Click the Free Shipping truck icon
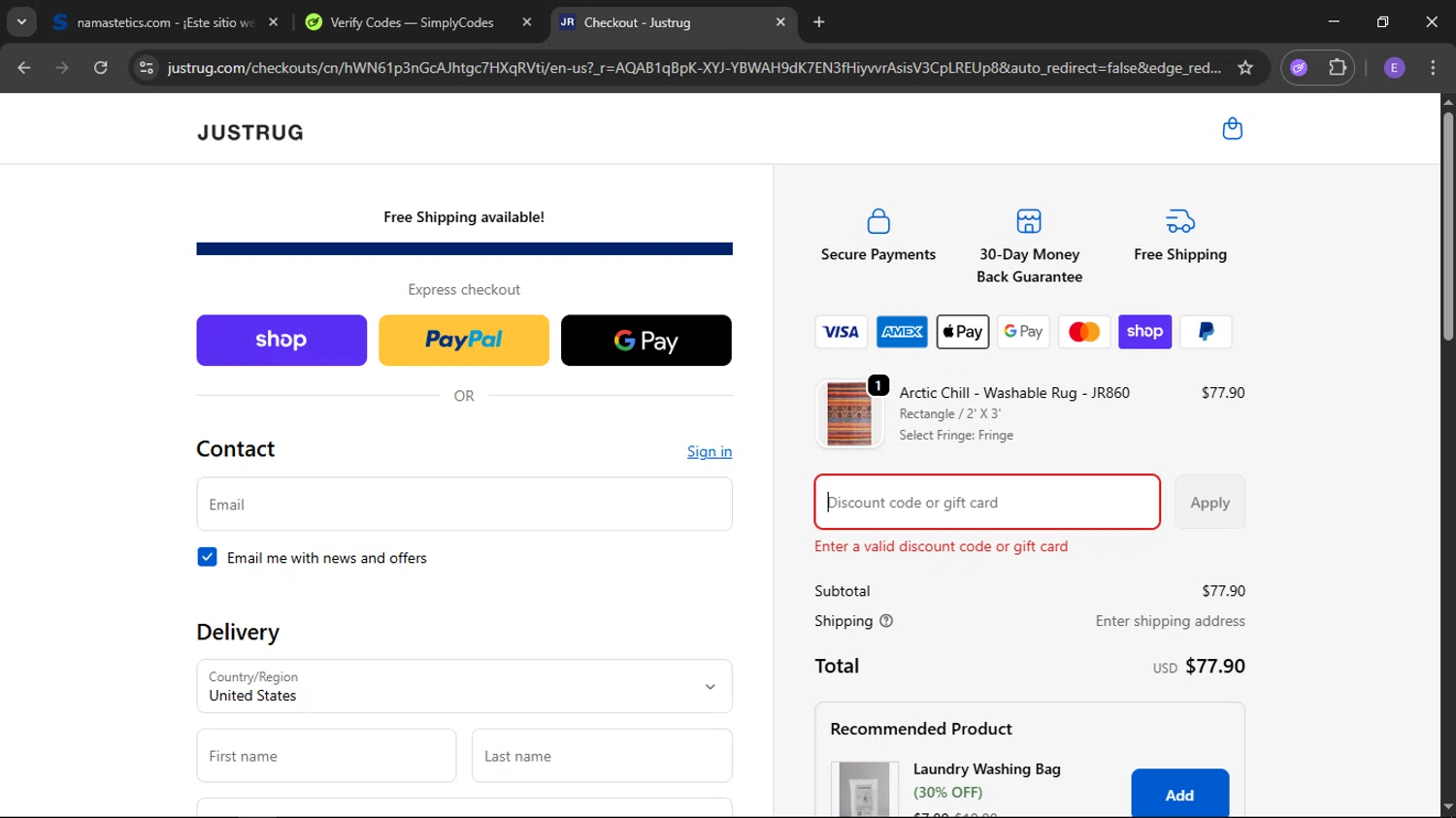Viewport: 1456px width, 818px height. pyautogui.click(x=1180, y=221)
